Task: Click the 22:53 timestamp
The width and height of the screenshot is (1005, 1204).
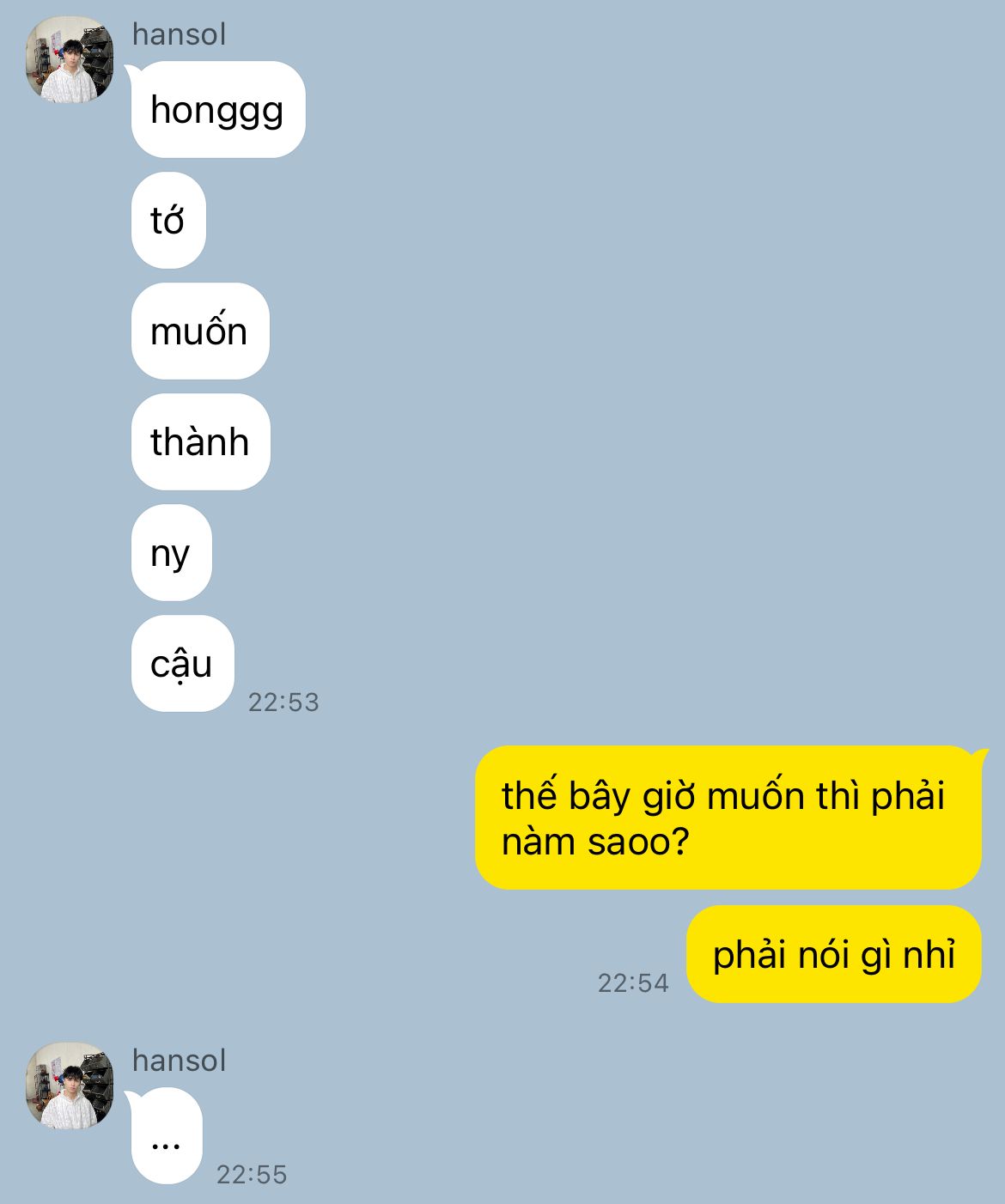Action: coord(283,702)
